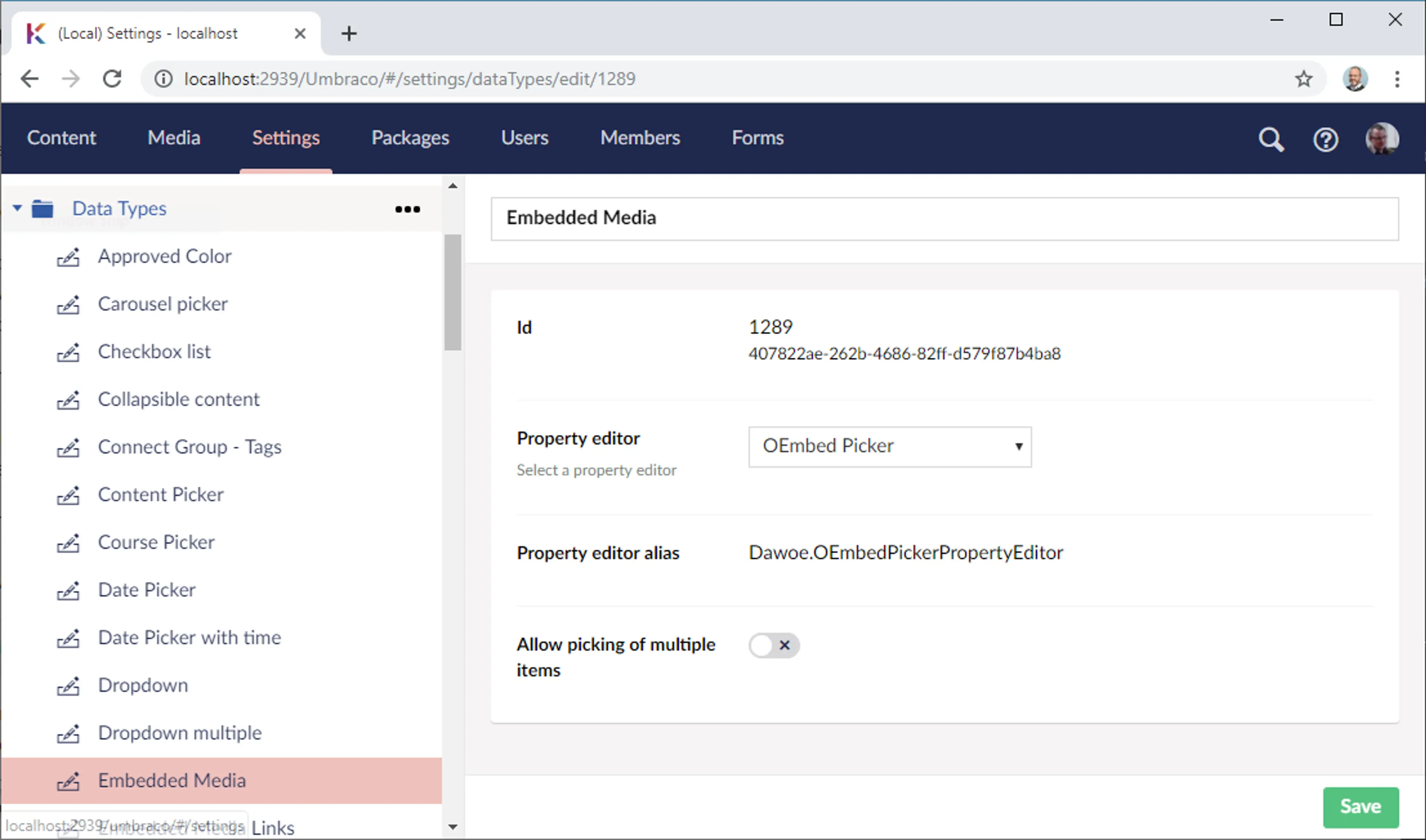Click the green Save button
The height and width of the screenshot is (840, 1426).
pos(1360,807)
